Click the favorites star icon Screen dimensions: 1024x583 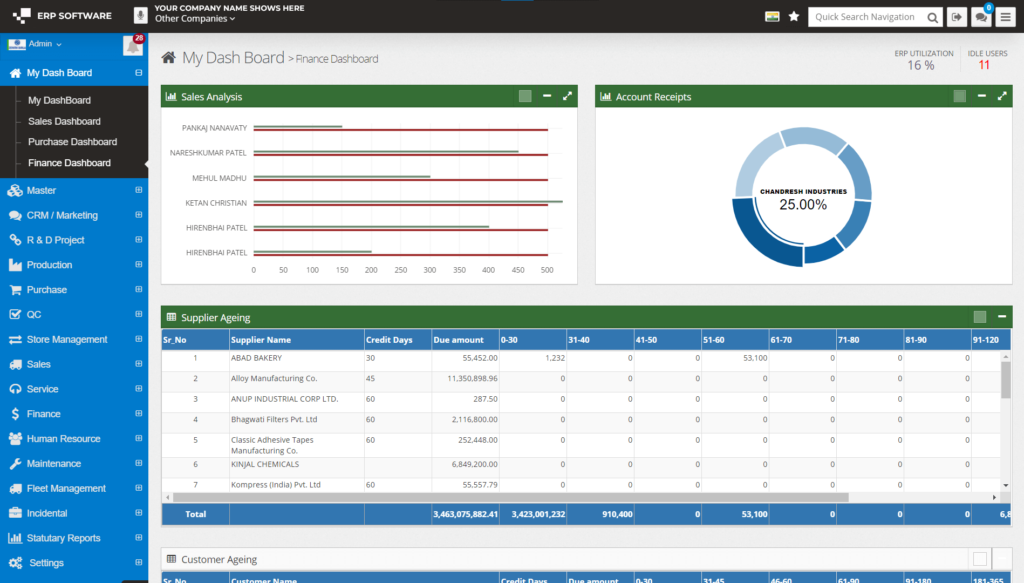[x=794, y=17]
